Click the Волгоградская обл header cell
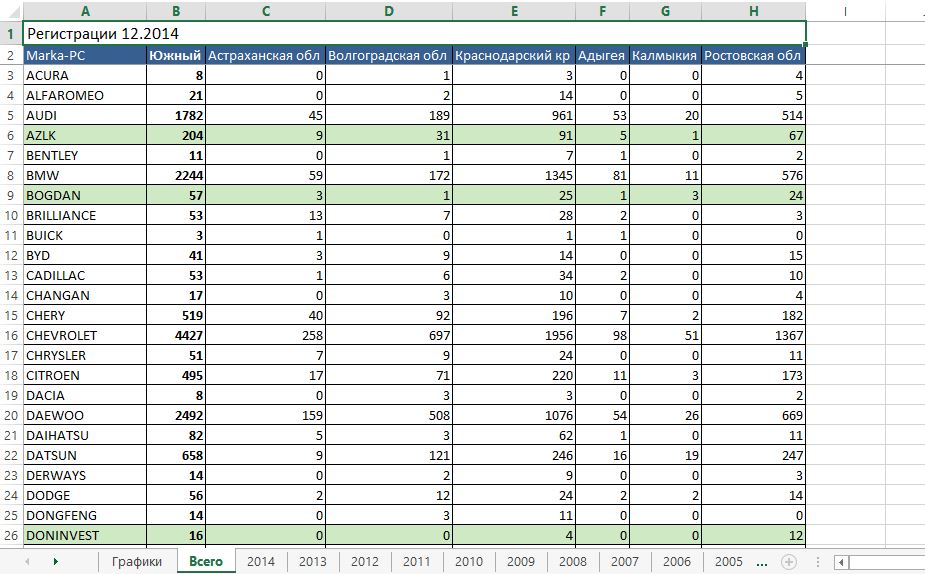Image resolution: width=925 pixels, height=574 pixels. 389,55
